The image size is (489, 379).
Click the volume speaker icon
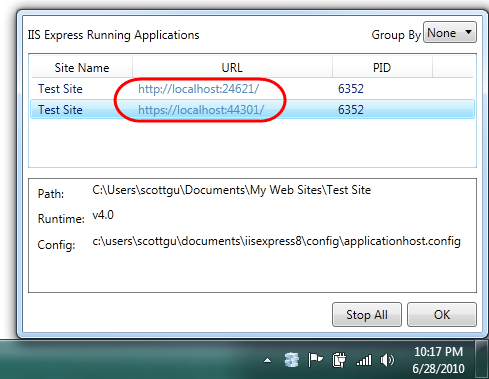coord(387,360)
